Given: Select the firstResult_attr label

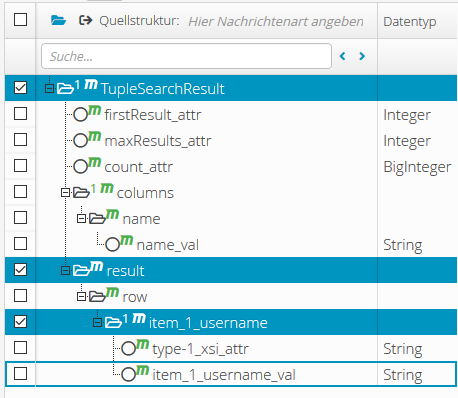Looking at the screenshot, I should (153, 115).
